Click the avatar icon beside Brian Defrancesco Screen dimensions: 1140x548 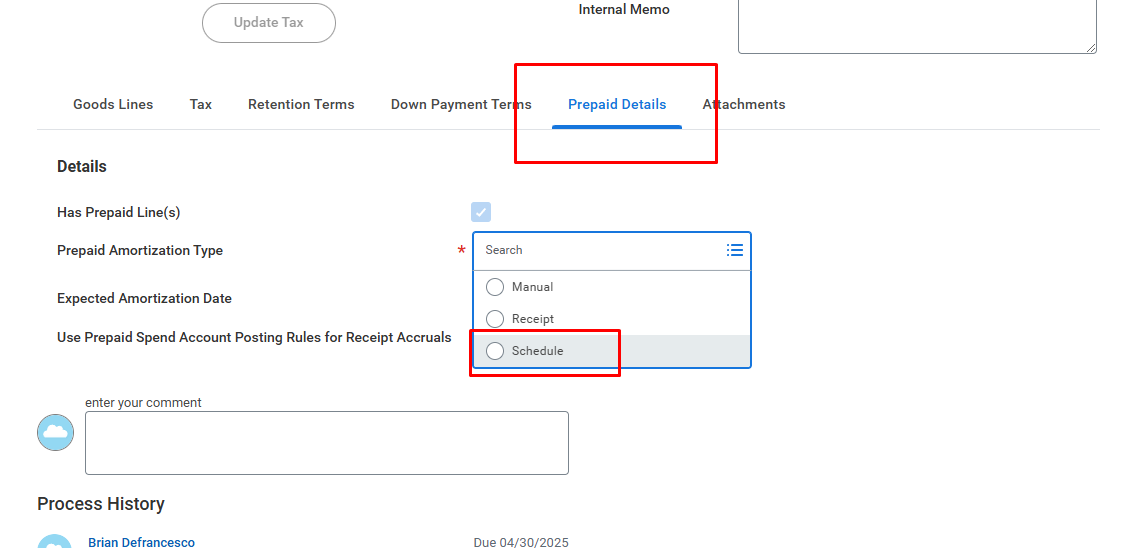56,542
